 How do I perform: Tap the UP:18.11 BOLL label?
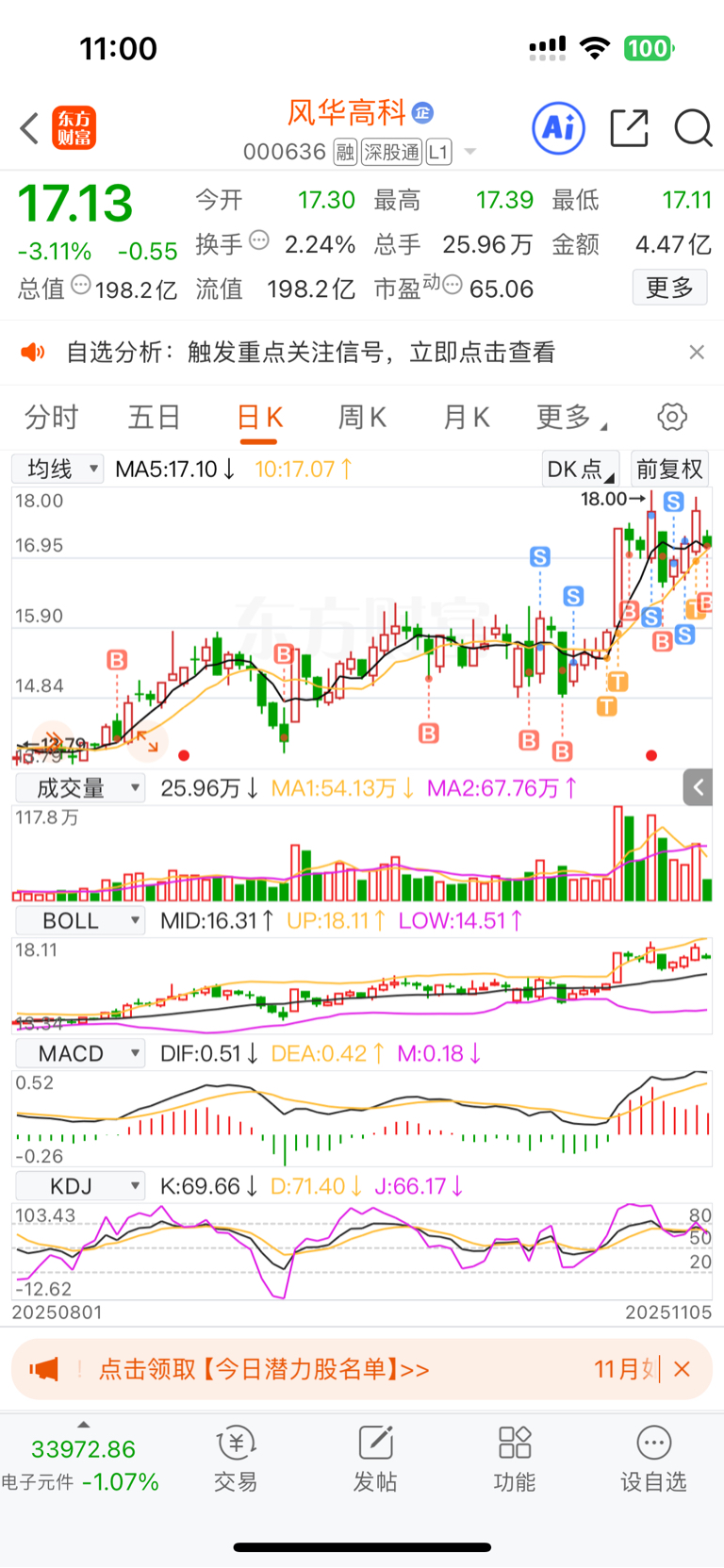(337, 921)
